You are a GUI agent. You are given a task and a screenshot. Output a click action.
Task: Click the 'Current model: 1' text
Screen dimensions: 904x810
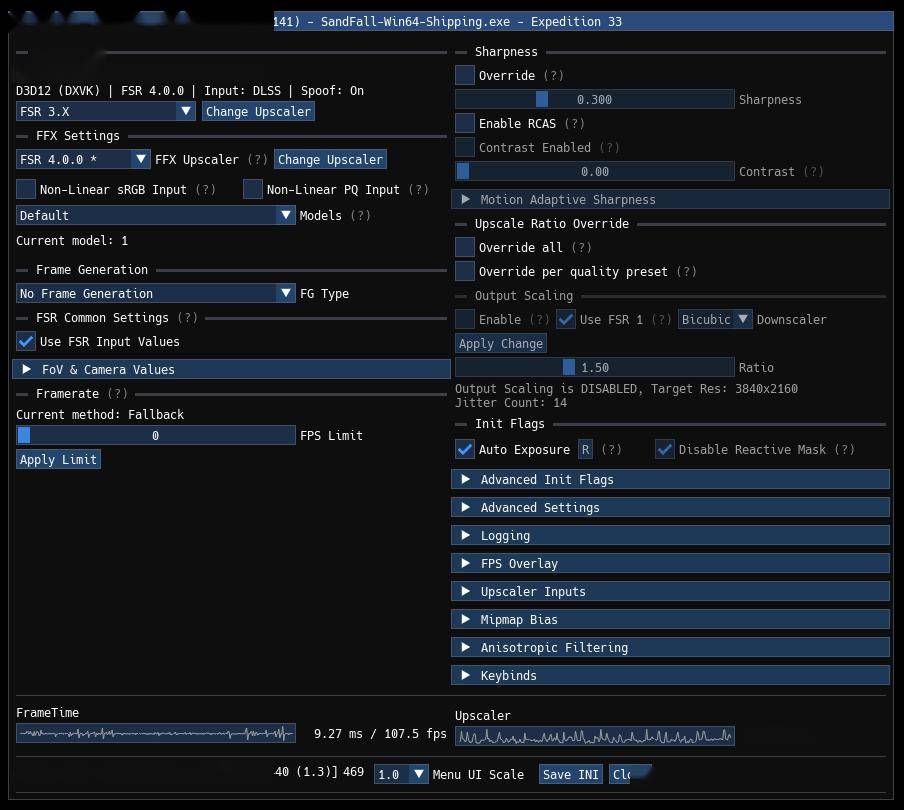click(x=72, y=240)
